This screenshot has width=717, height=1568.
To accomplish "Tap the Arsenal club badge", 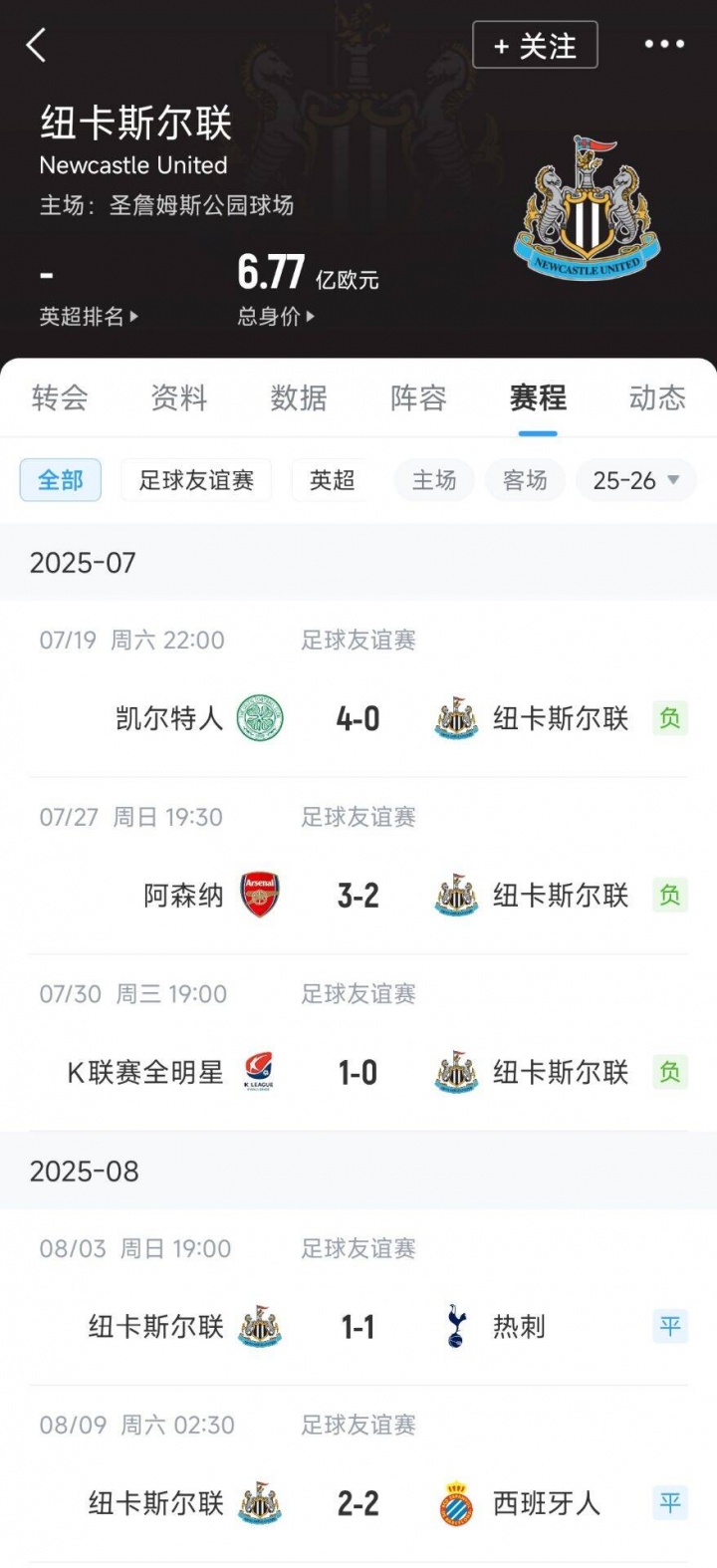I will (260, 895).
